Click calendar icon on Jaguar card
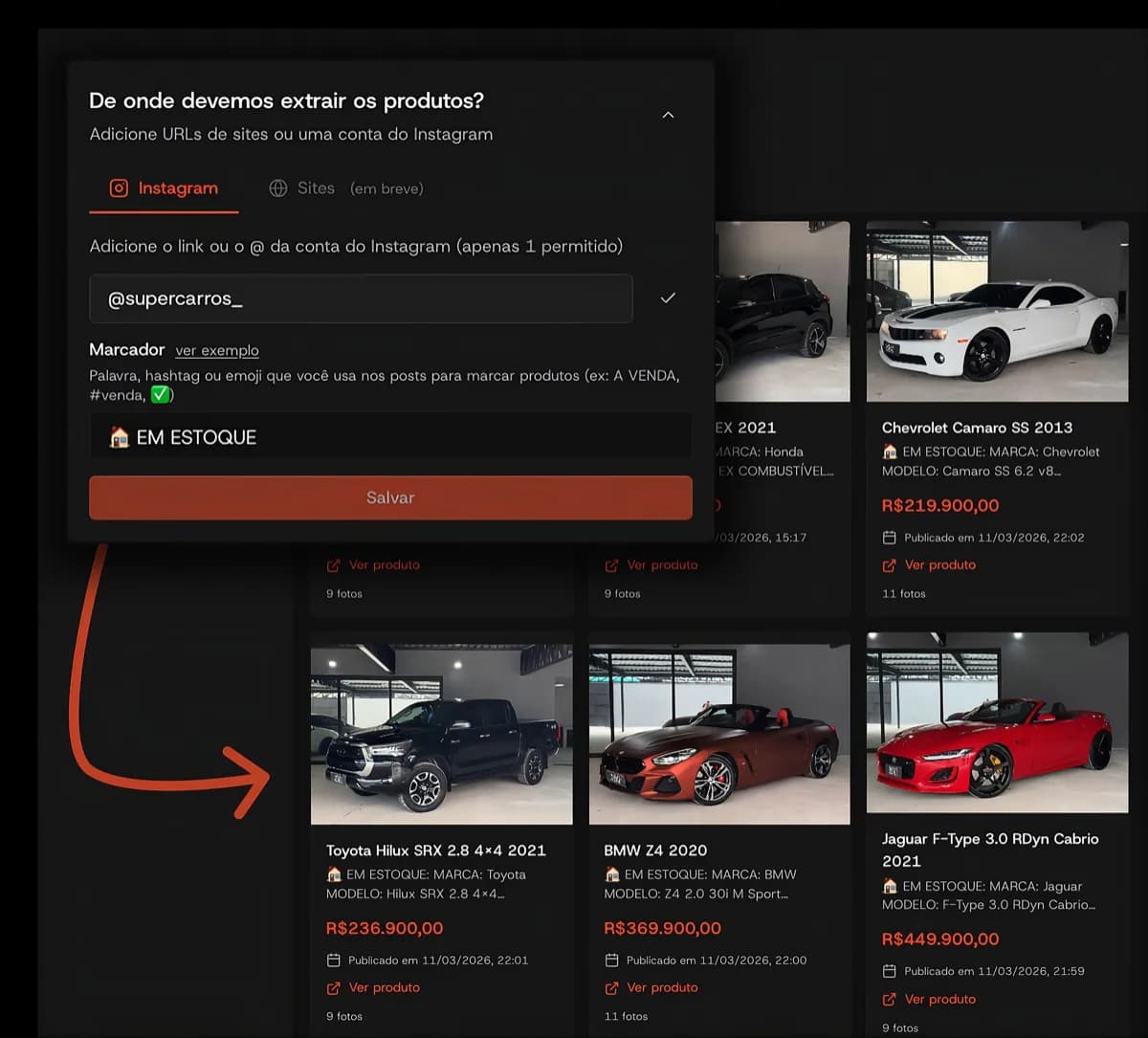This screenshot has width=1148, height=1038. 889,971
